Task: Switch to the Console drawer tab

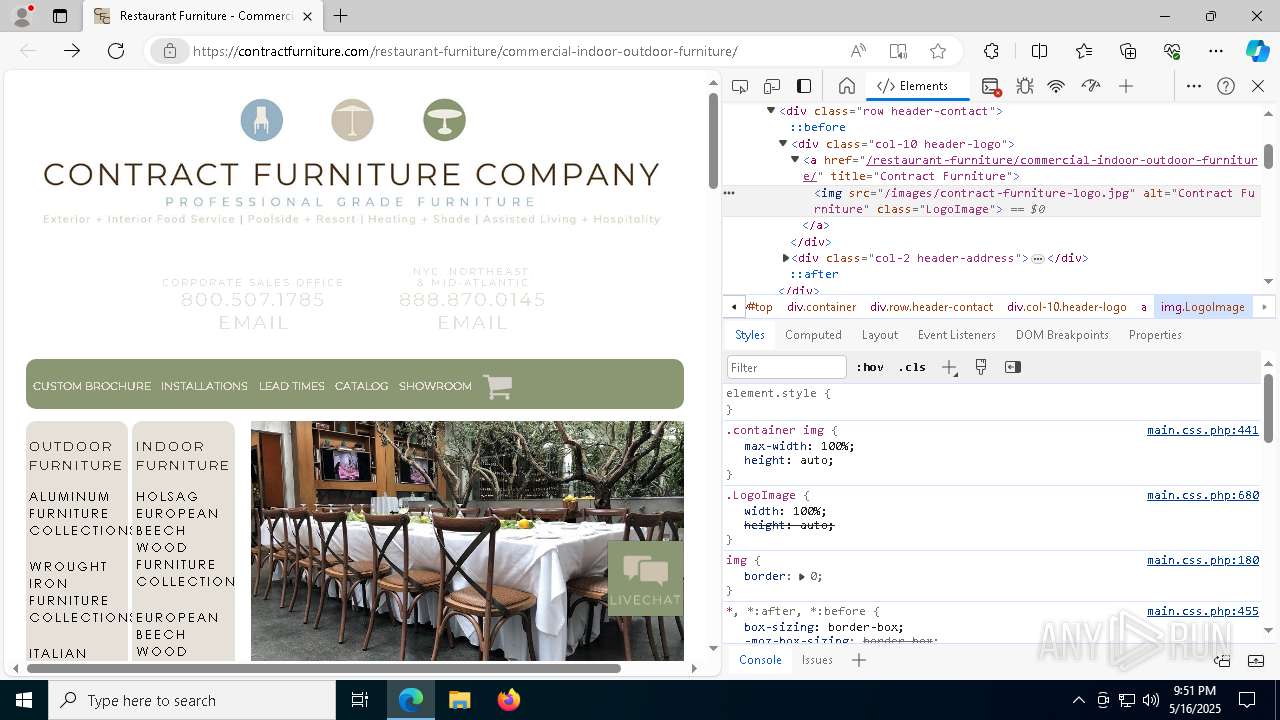Action: [760, 660]
